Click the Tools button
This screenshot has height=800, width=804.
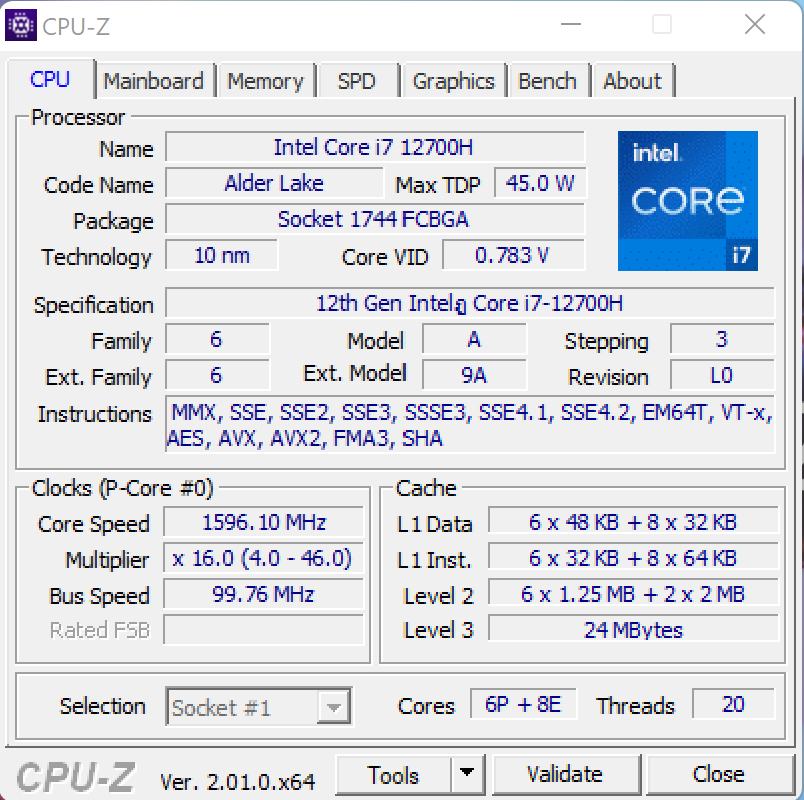[393, 774]
